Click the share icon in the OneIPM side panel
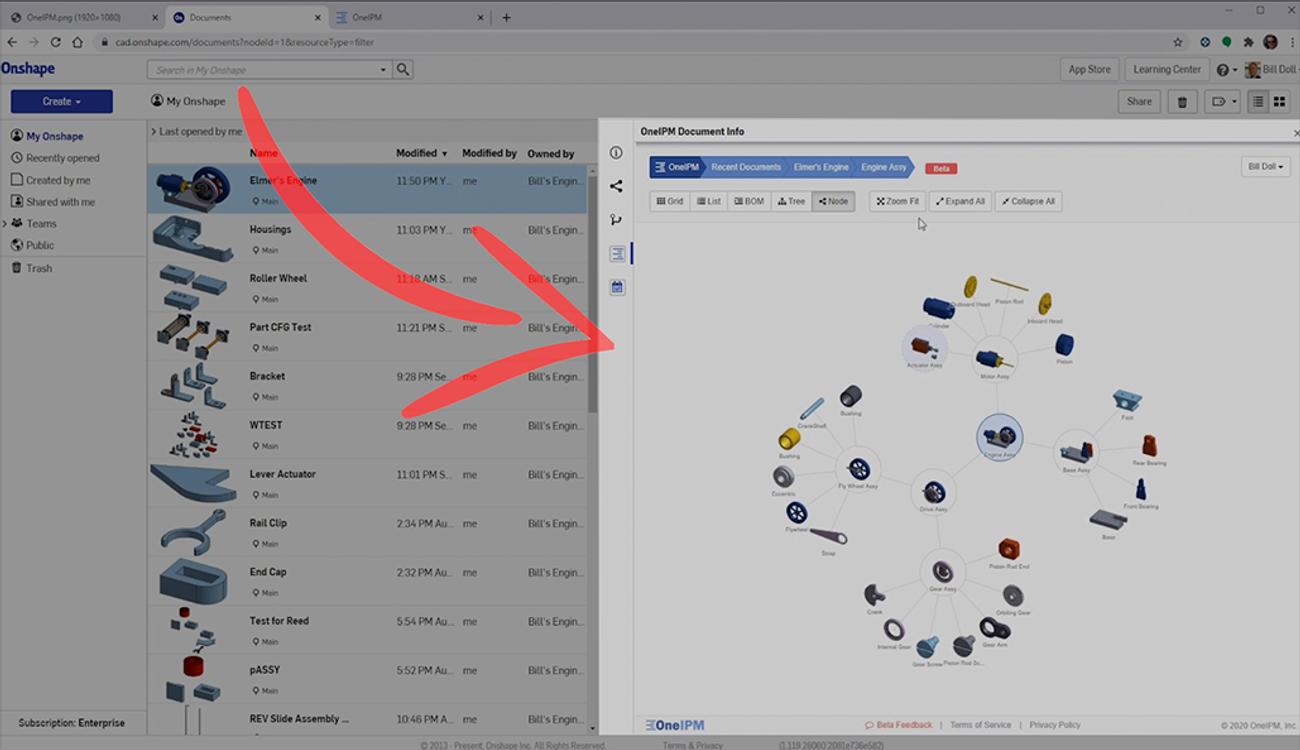 [616, 185]
